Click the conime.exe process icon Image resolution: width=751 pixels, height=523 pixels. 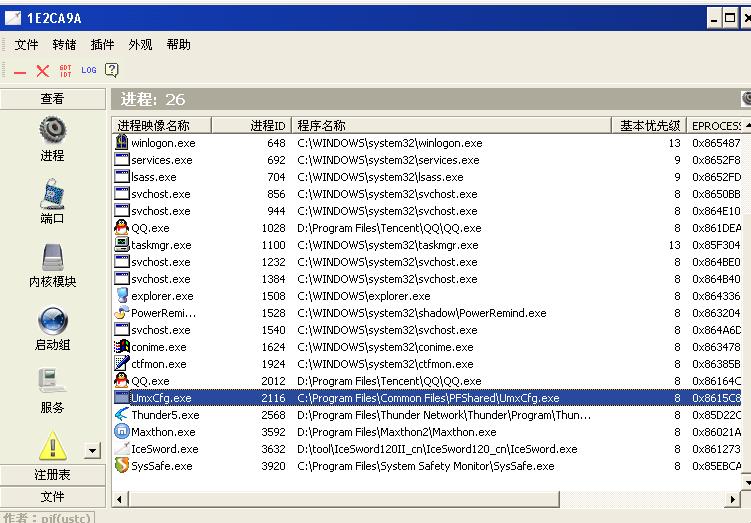122,347
